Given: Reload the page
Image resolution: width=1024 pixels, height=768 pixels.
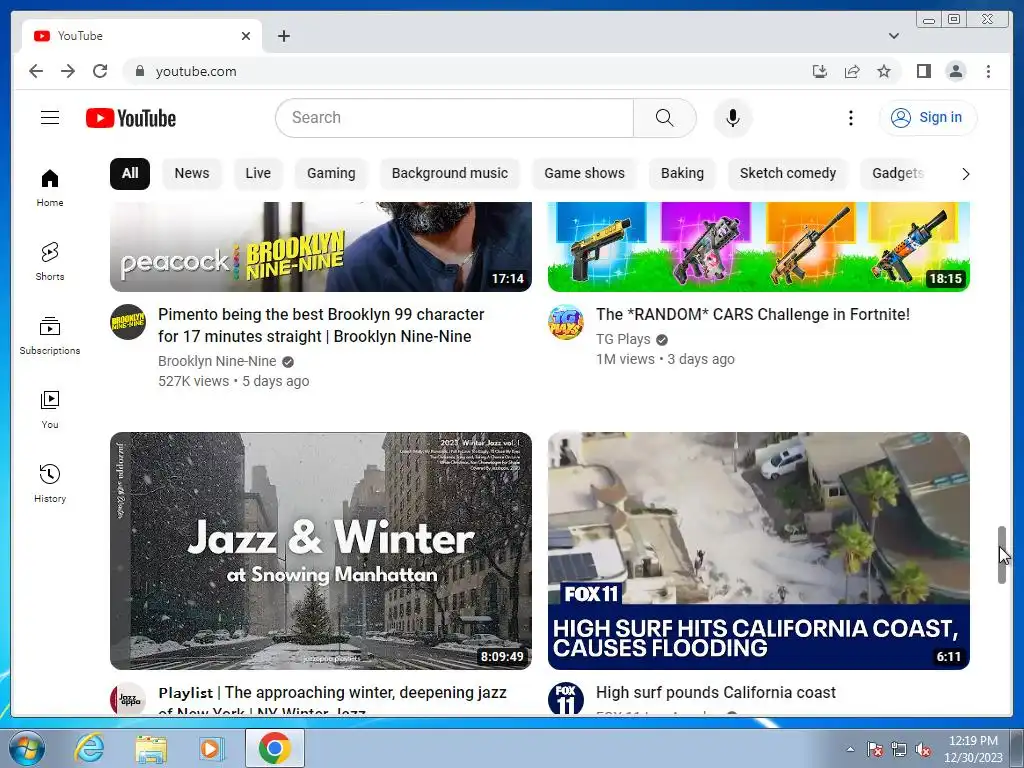Looking at the screenshot, I should click(x=100, y=71).
